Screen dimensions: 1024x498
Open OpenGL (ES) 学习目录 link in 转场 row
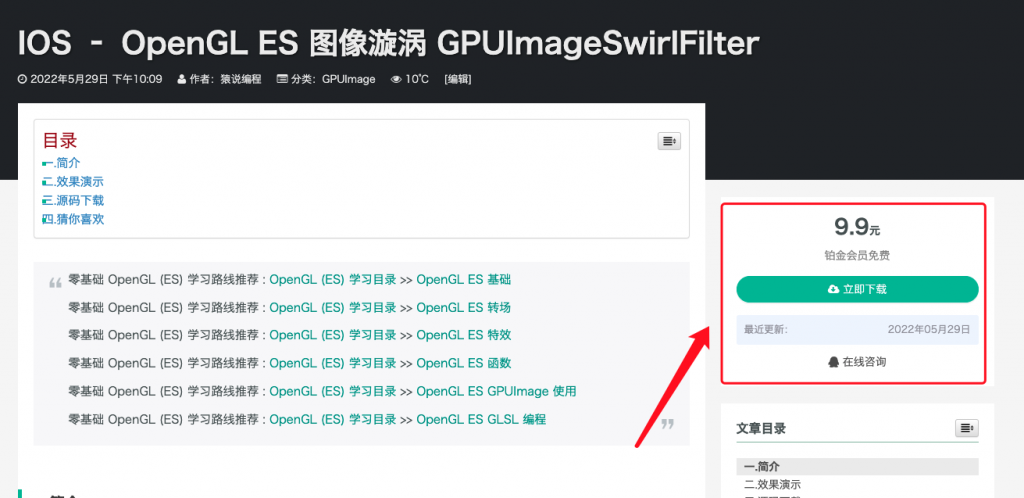coord(333,307)
